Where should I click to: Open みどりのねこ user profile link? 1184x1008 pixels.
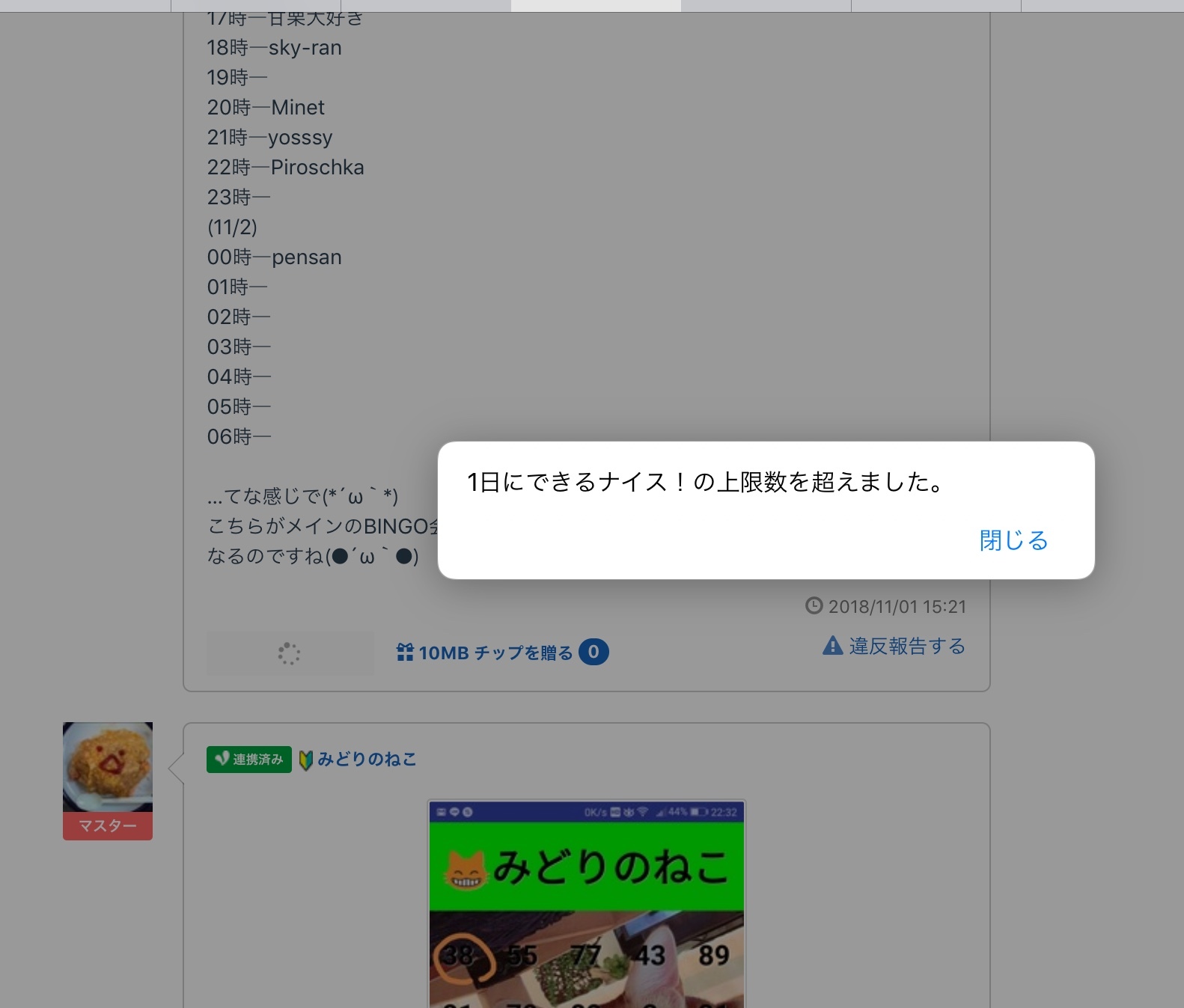[x=367, y=760]
